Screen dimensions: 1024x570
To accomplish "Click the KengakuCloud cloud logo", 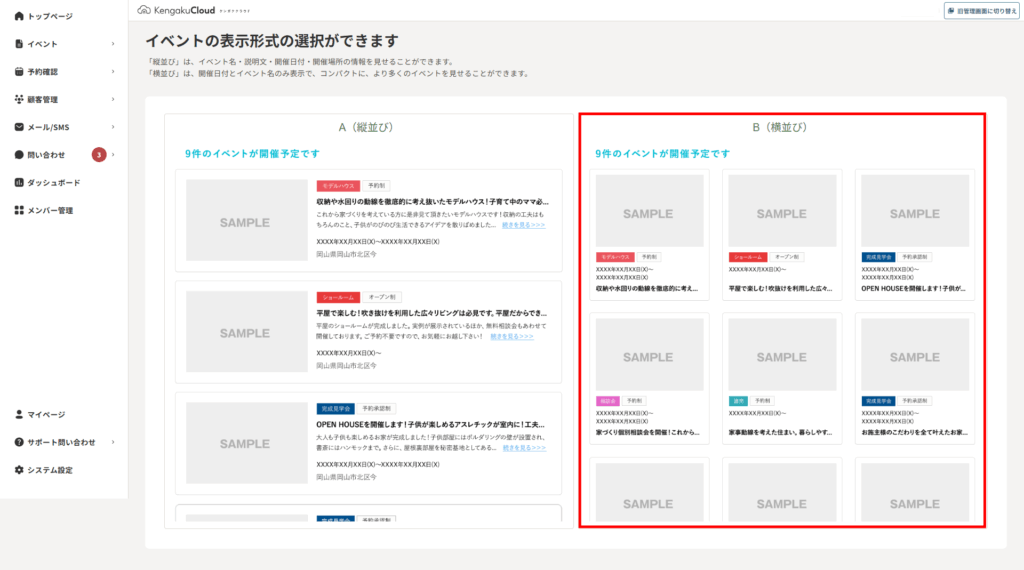I will pyautogui.click(x=144, y=10).
